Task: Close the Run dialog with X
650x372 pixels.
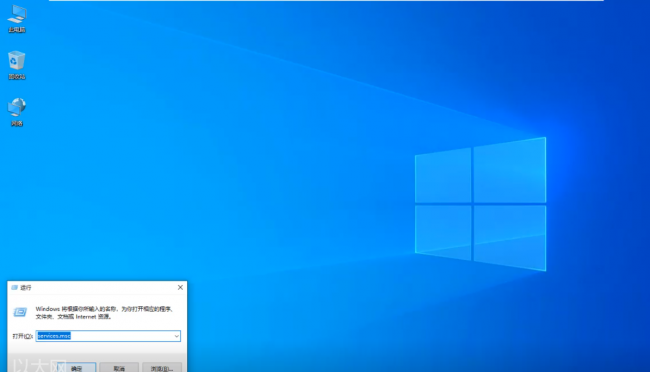Action: click(180, 287)
